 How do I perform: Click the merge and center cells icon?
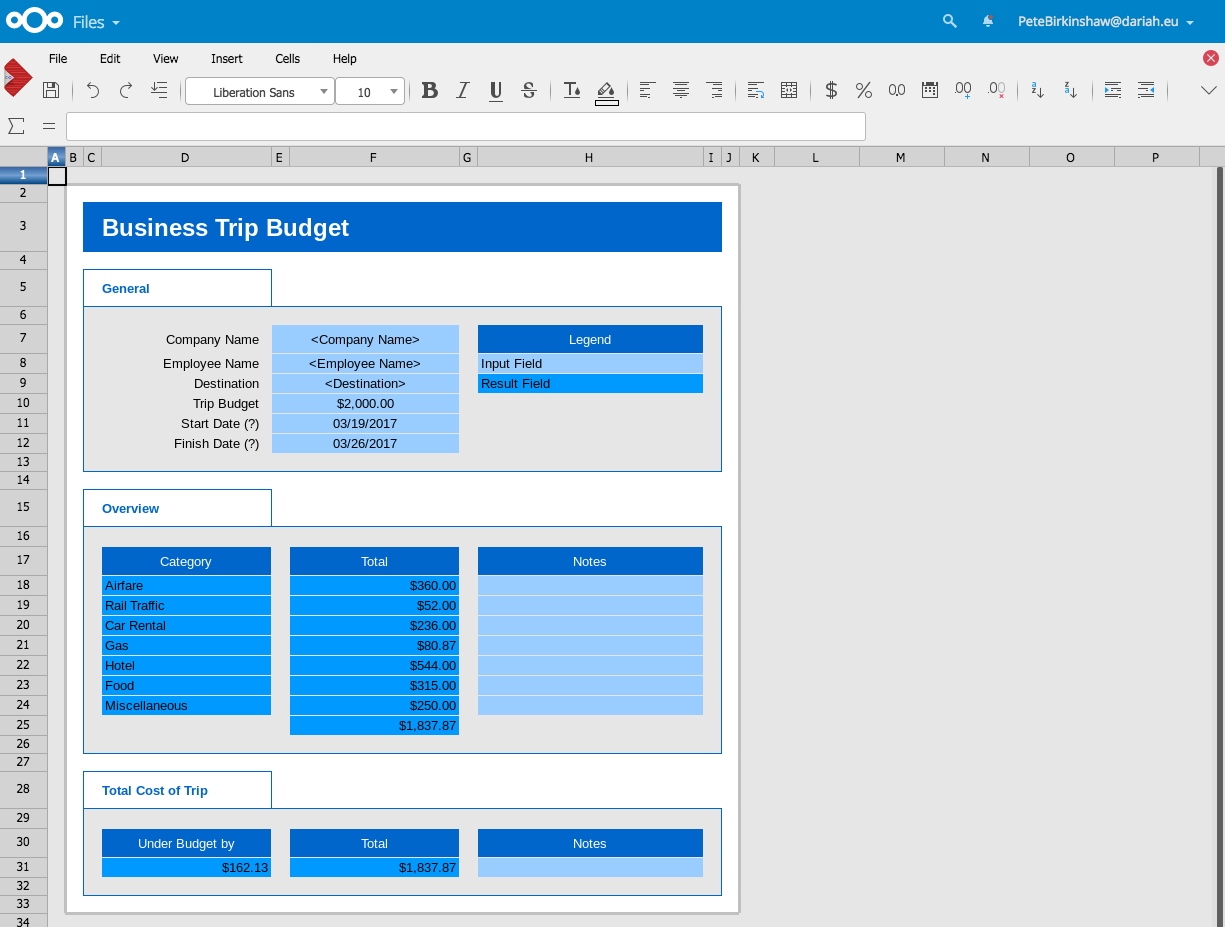pyautogui.click(x=789, y=91)
